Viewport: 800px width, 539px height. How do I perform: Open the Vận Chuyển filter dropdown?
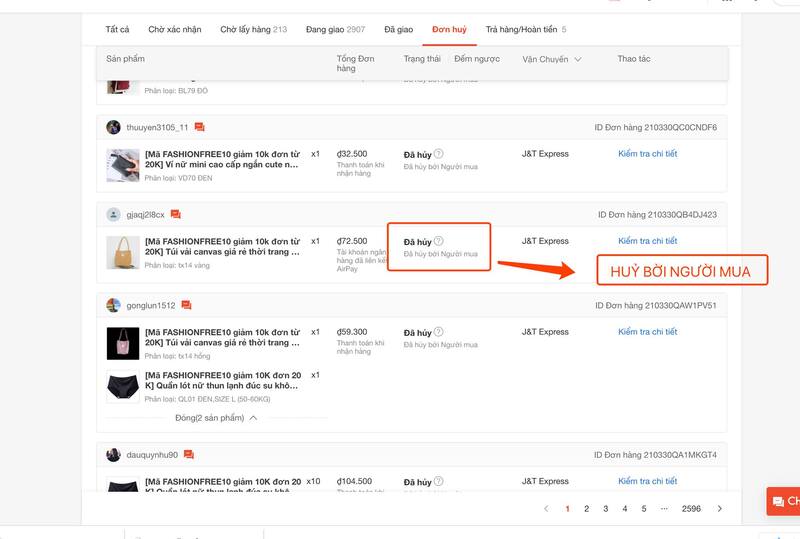click(x=551, y=60)
